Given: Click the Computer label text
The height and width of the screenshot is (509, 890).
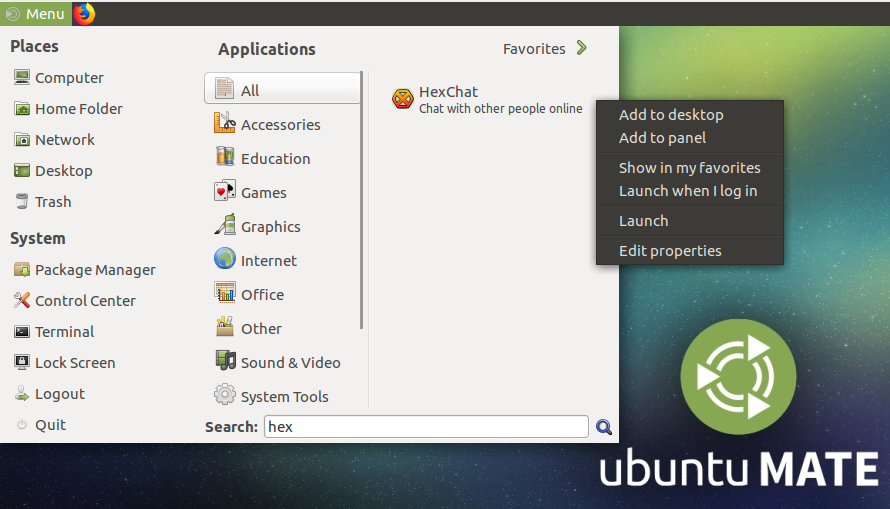Looking at the screenshot, I should pos(69,78).
